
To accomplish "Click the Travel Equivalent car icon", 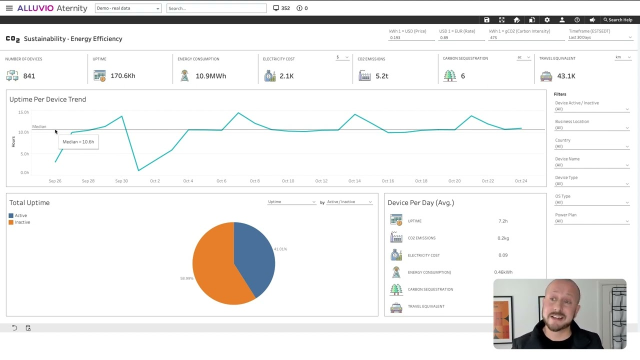I will (546, 76).
